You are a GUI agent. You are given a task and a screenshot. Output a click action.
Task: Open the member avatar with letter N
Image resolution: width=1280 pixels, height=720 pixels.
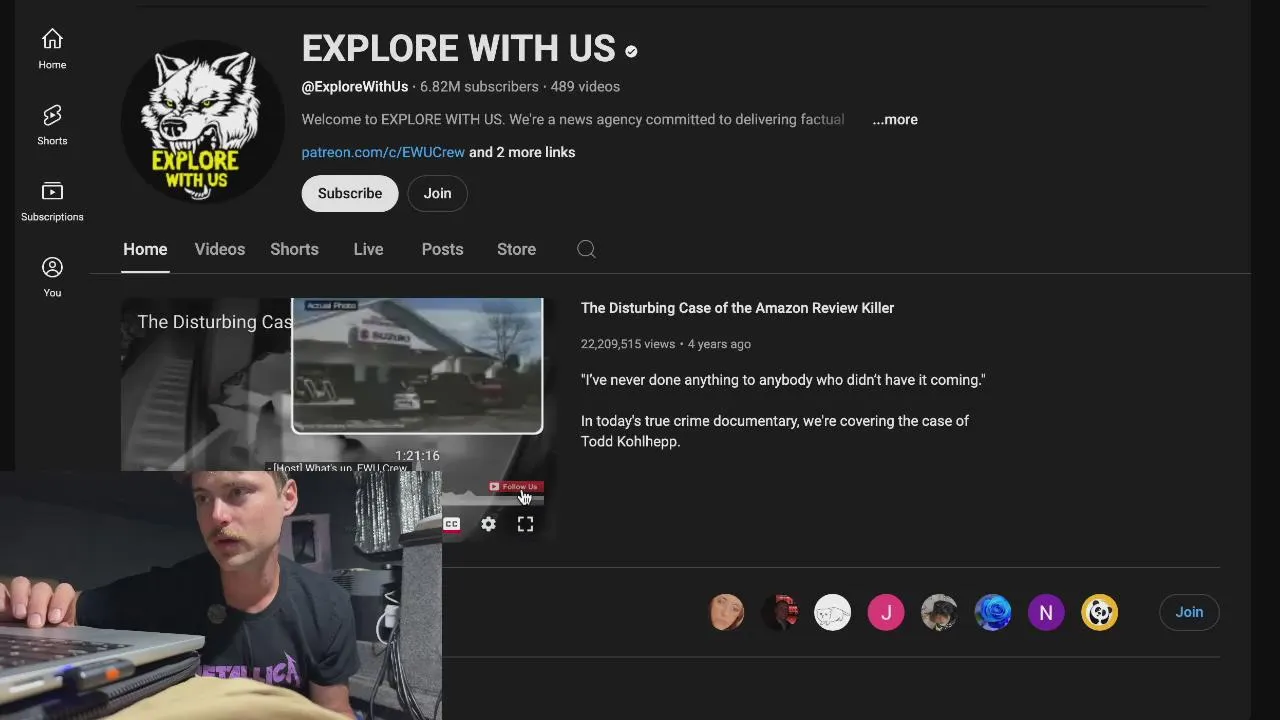1046,612
